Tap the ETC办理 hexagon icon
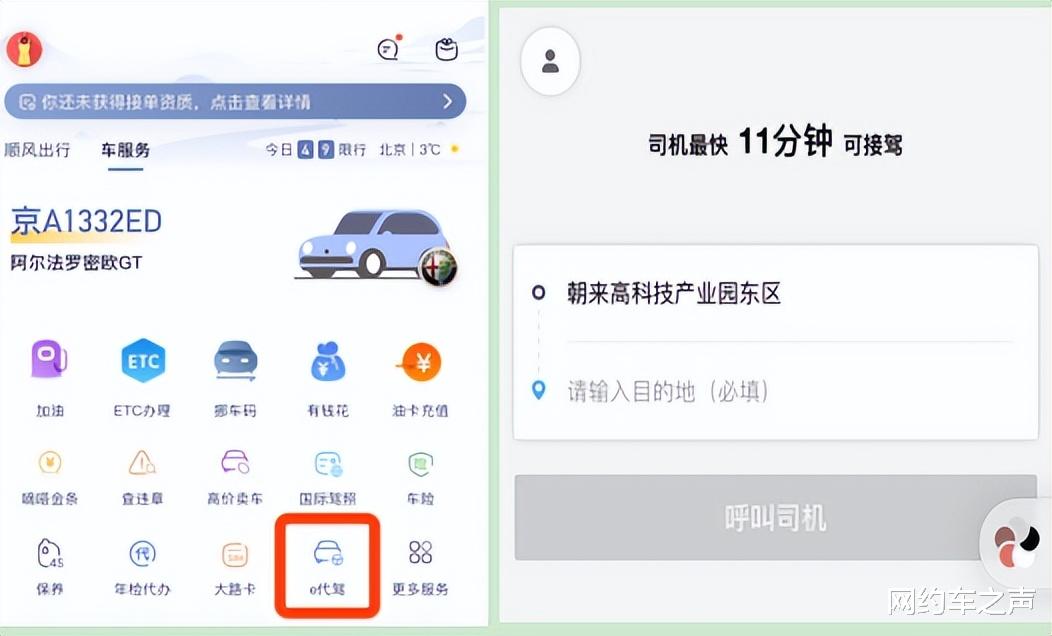This screenshot has height=636, width=1052. tap(142, 361)
